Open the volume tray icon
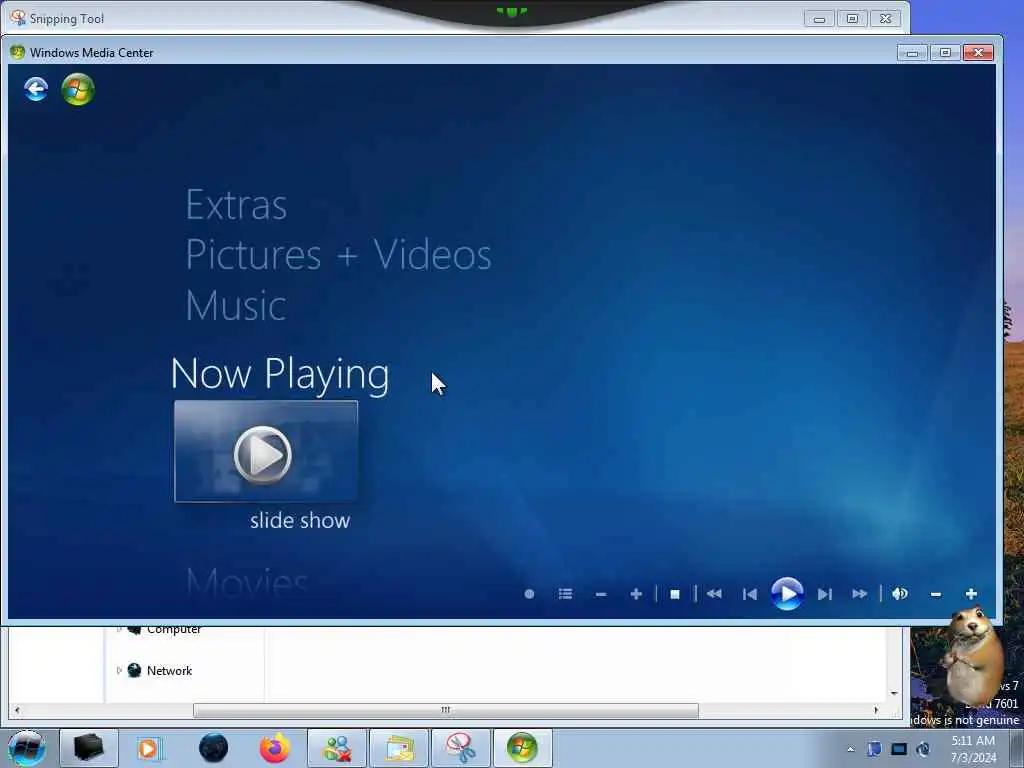 (923, 749)
